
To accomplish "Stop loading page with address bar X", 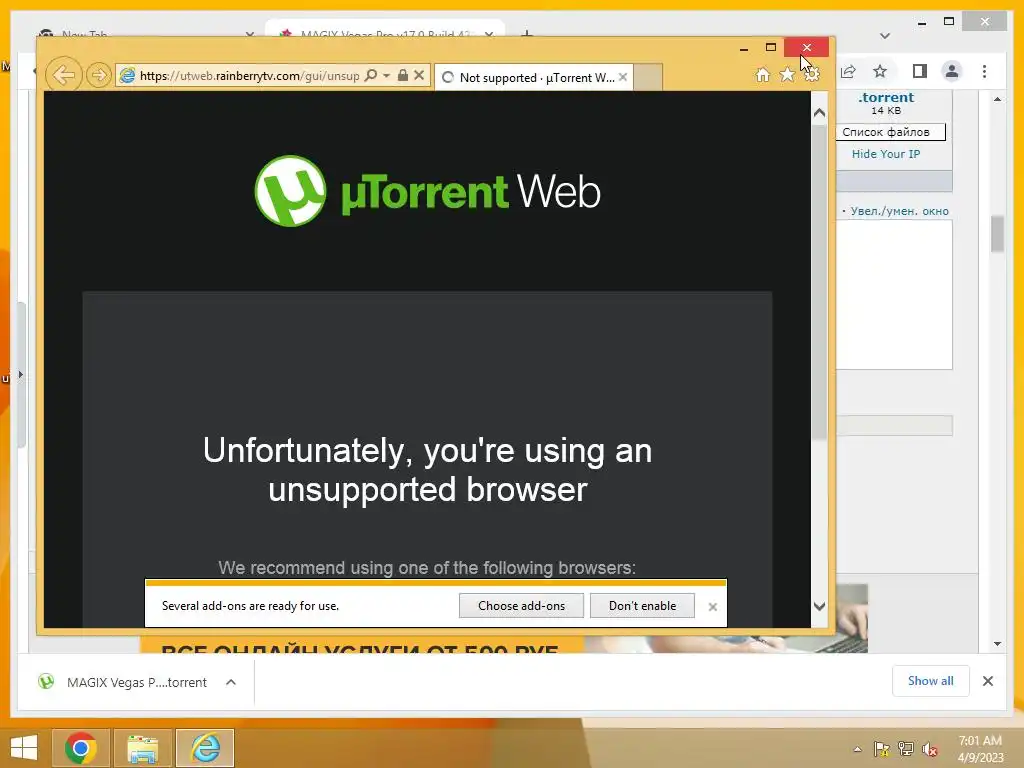I will (x=419, y=76).
